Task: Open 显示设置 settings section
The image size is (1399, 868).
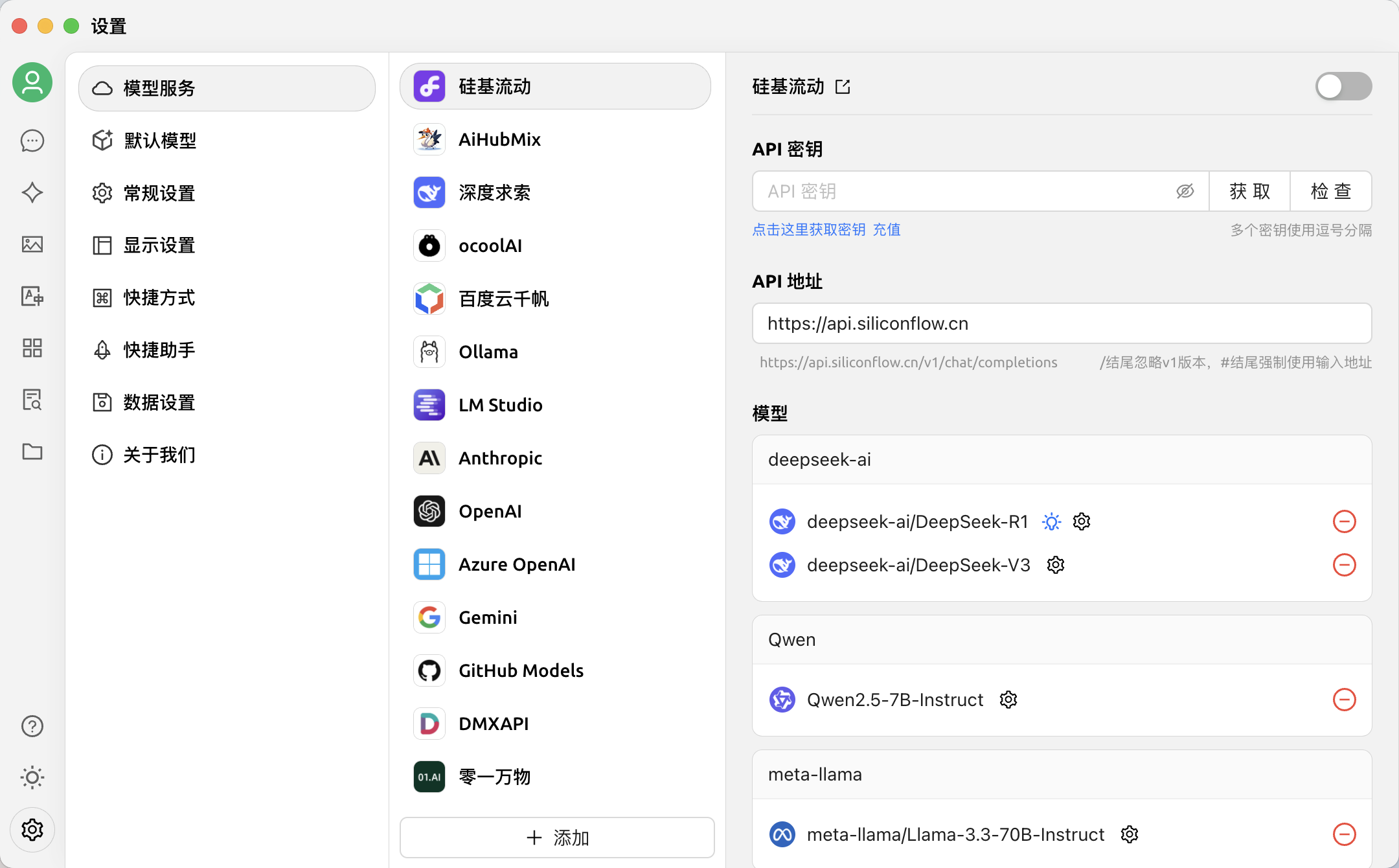Action: tap(227, 246)
